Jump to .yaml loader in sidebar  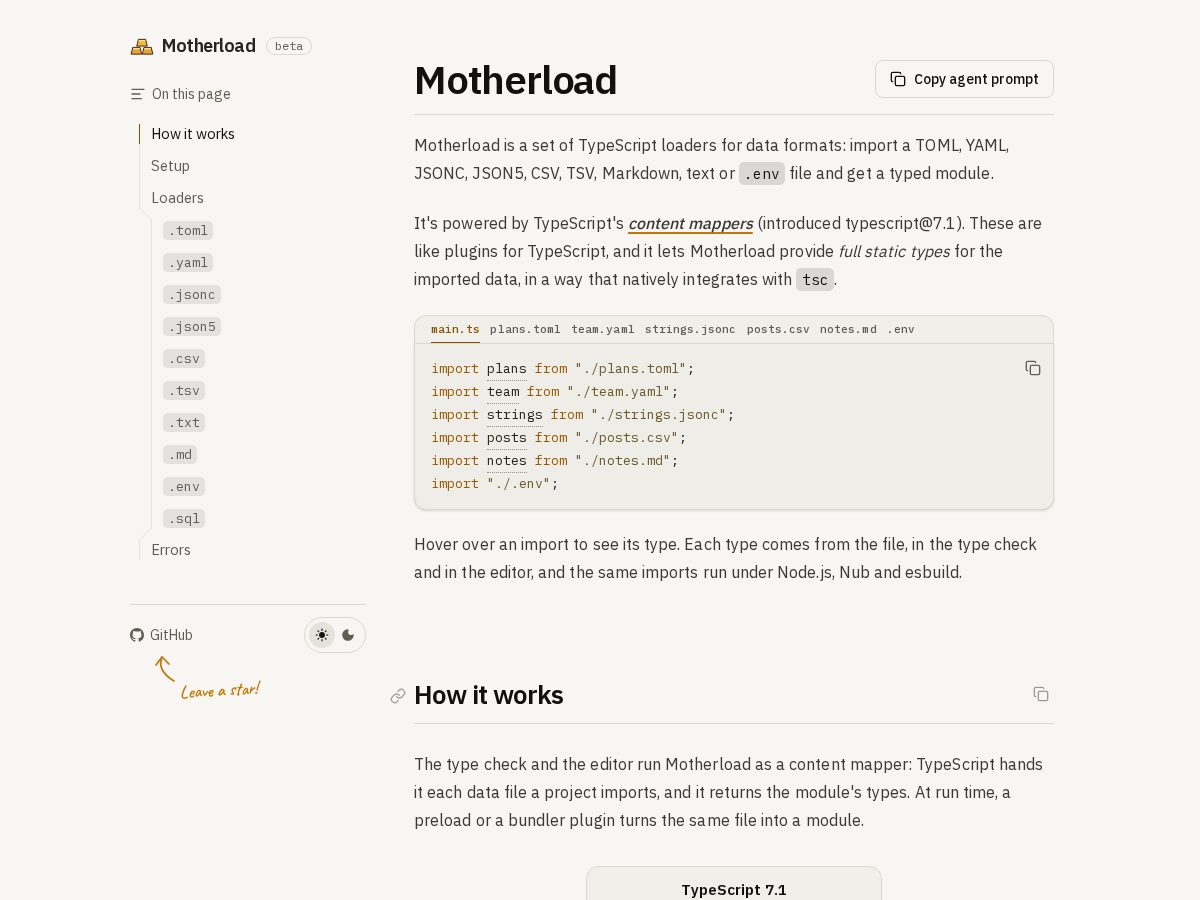(188, 262)
